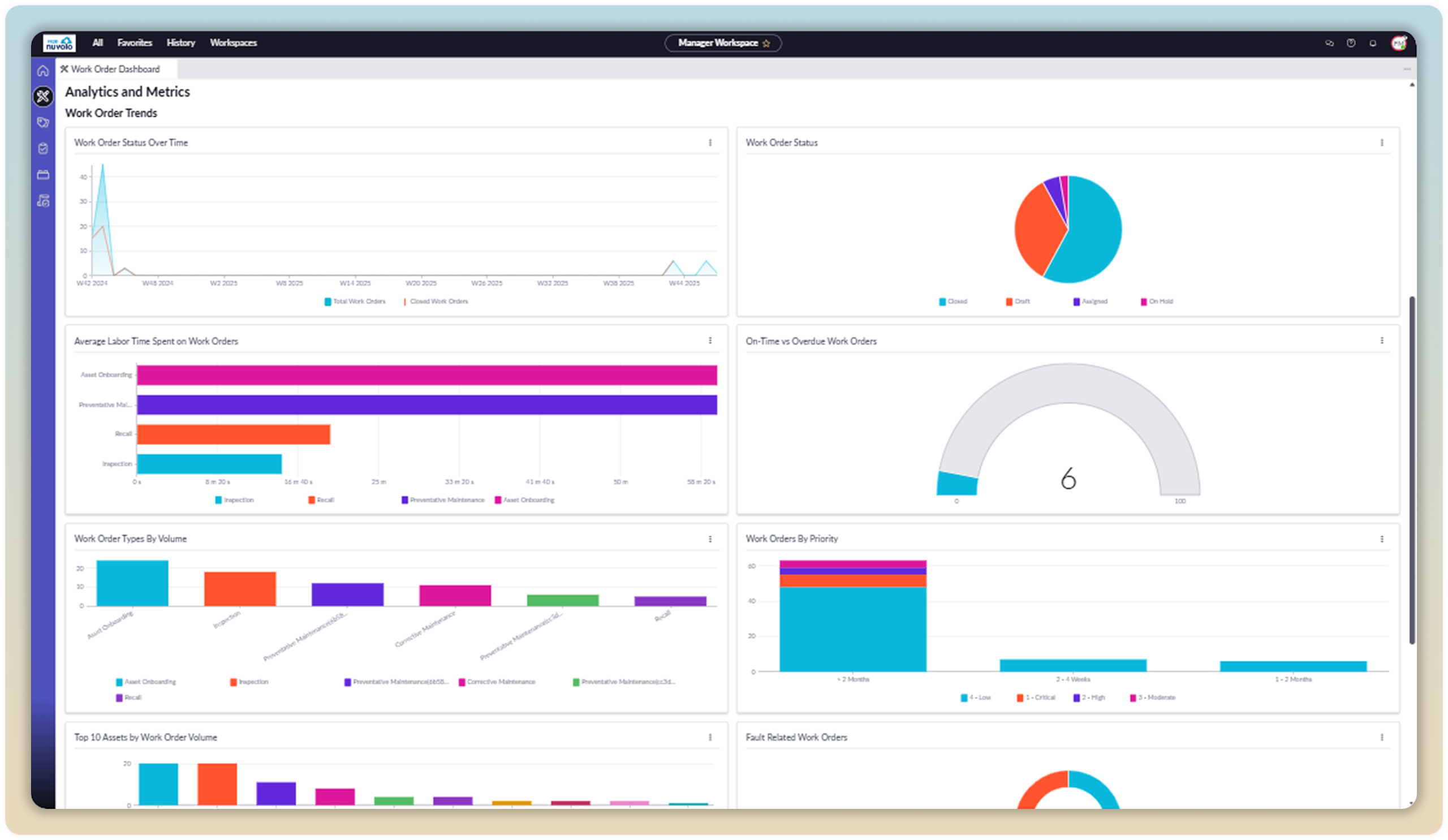This screenshot has width=1448, height=840.
Task: Open the History menu in the navigation bar
Action: 180,43
